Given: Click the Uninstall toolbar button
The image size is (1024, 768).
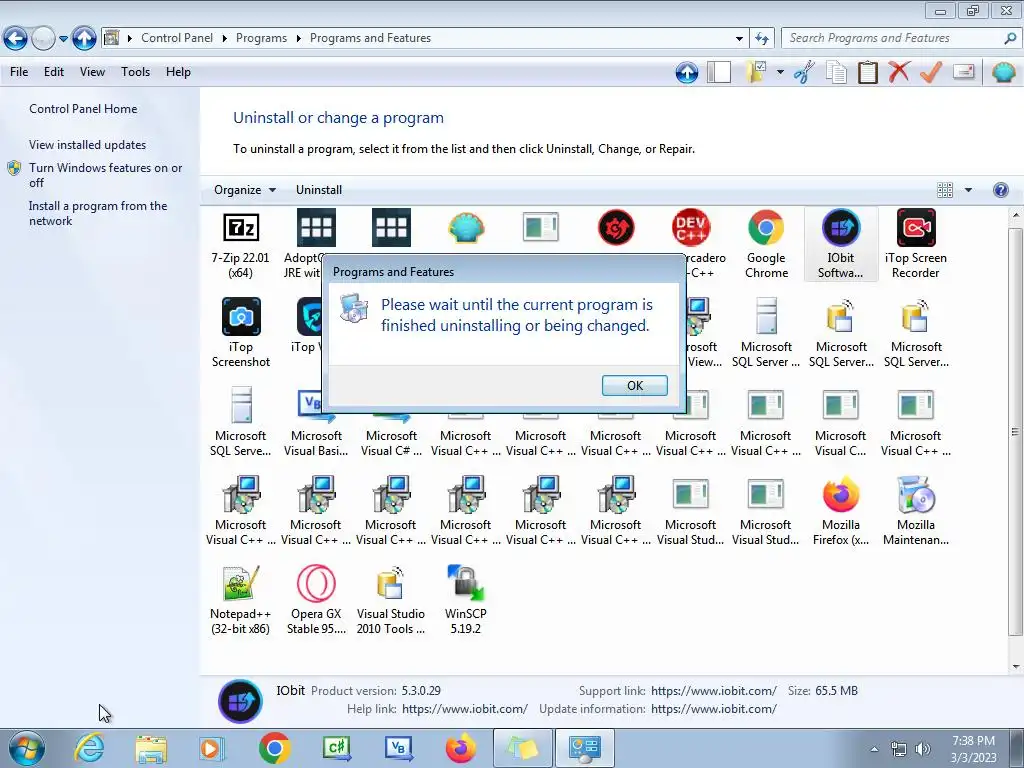Looking at the screenshot, I should click(319, 190).
